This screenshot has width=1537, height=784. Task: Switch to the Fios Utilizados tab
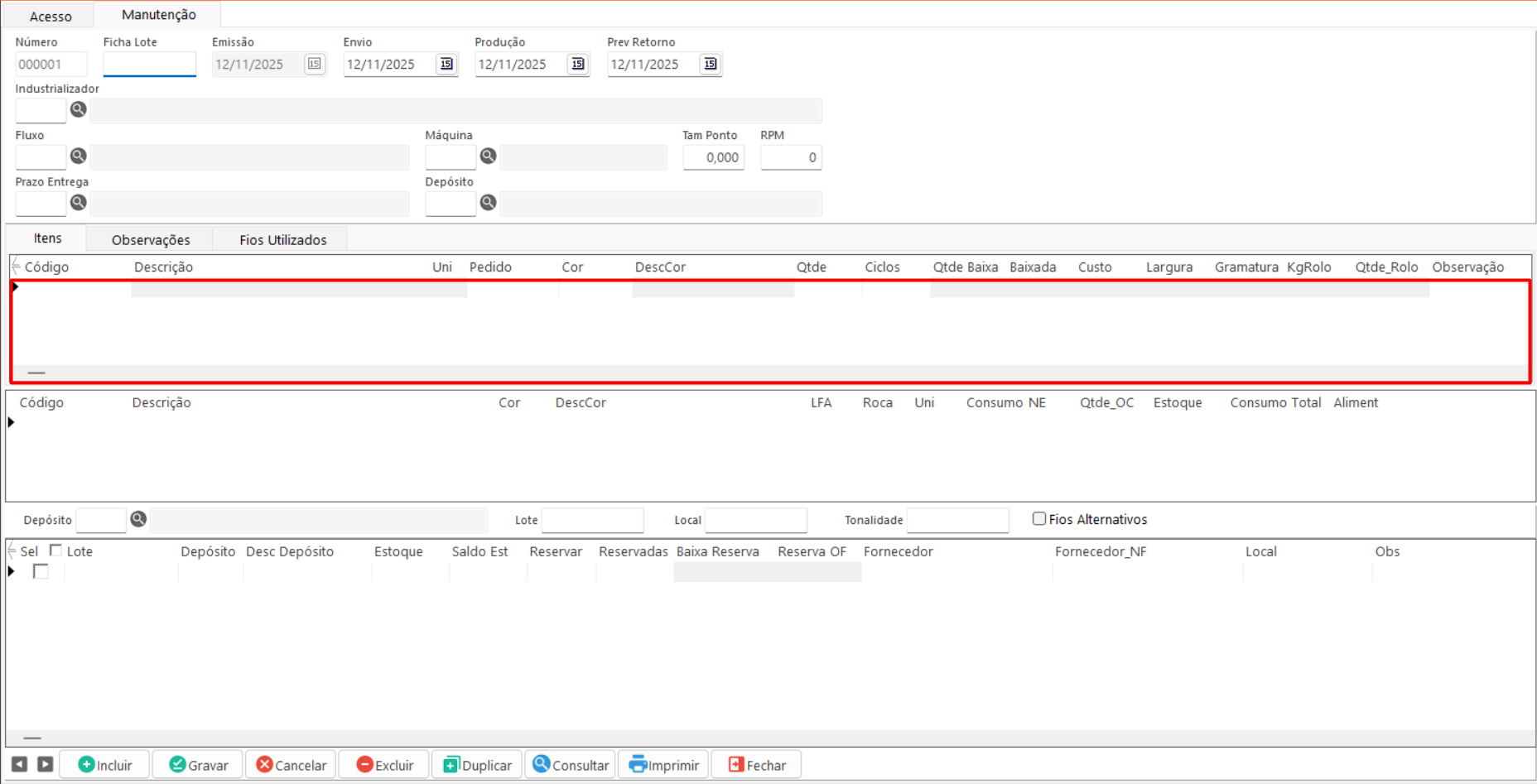click(x=282, y=239)
